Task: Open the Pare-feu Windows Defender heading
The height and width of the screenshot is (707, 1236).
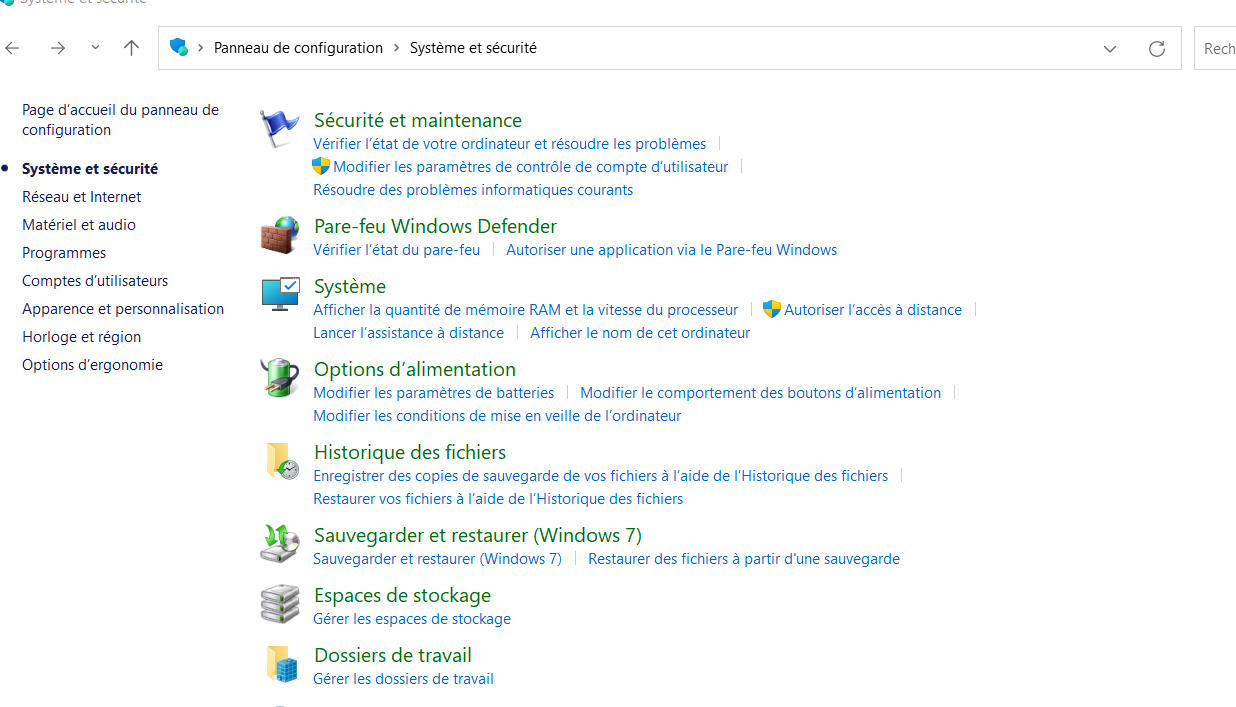Action: coord(435,226)
